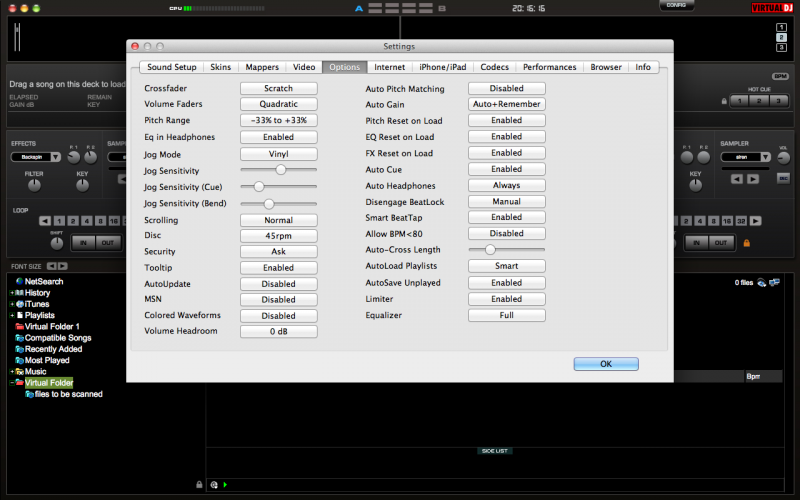Click the NetSearch globe icon
The height and width of the screenshot is (500, 800).
click(19, 282)
